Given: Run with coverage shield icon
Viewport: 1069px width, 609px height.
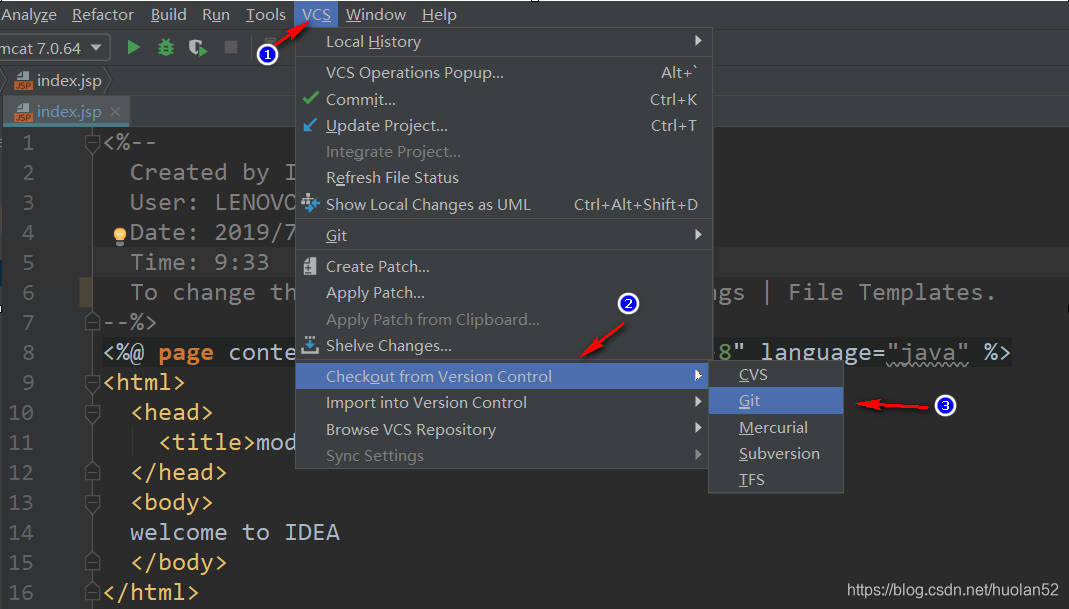Looking at the screenshot, I should 198,48.
